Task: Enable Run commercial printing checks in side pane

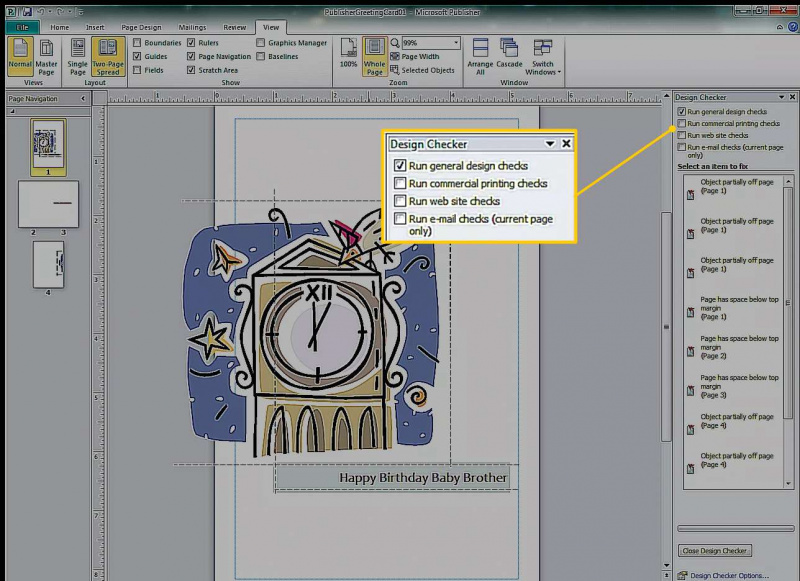Action: (x=681, y=123)
